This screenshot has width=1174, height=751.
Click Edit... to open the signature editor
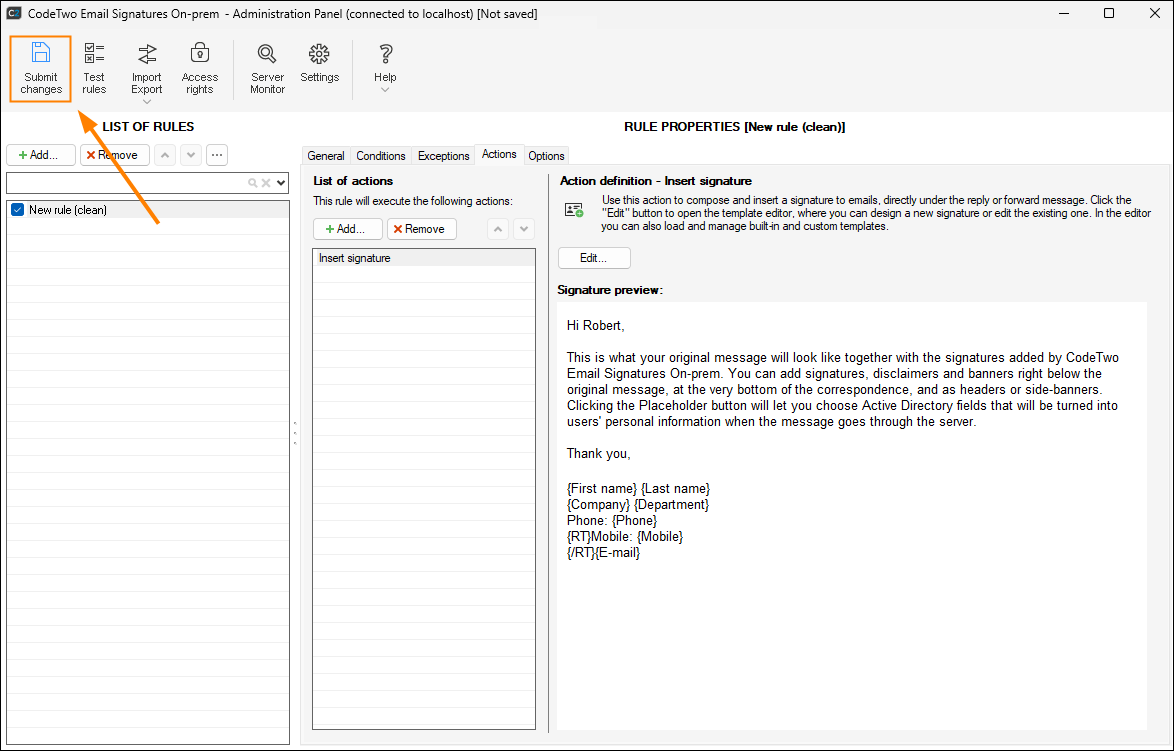[594, 258]
